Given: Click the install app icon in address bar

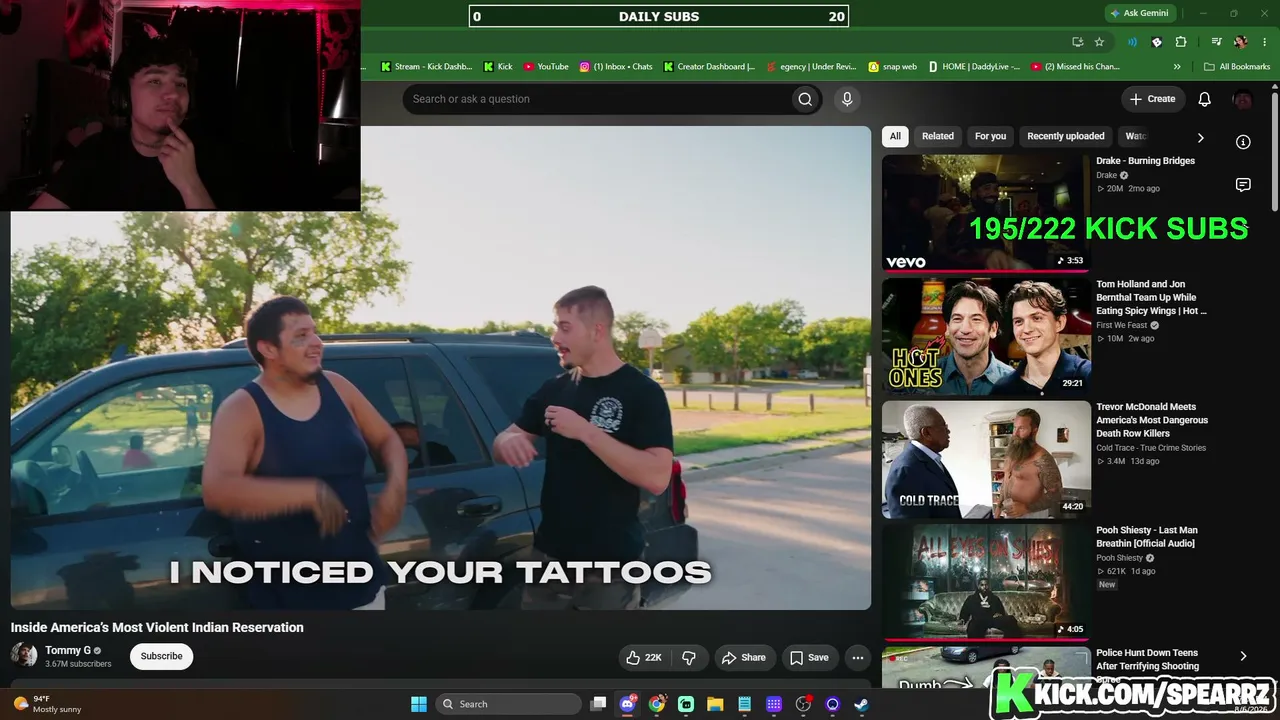Looking at the screenshot, I should (x=1077, y=42).
